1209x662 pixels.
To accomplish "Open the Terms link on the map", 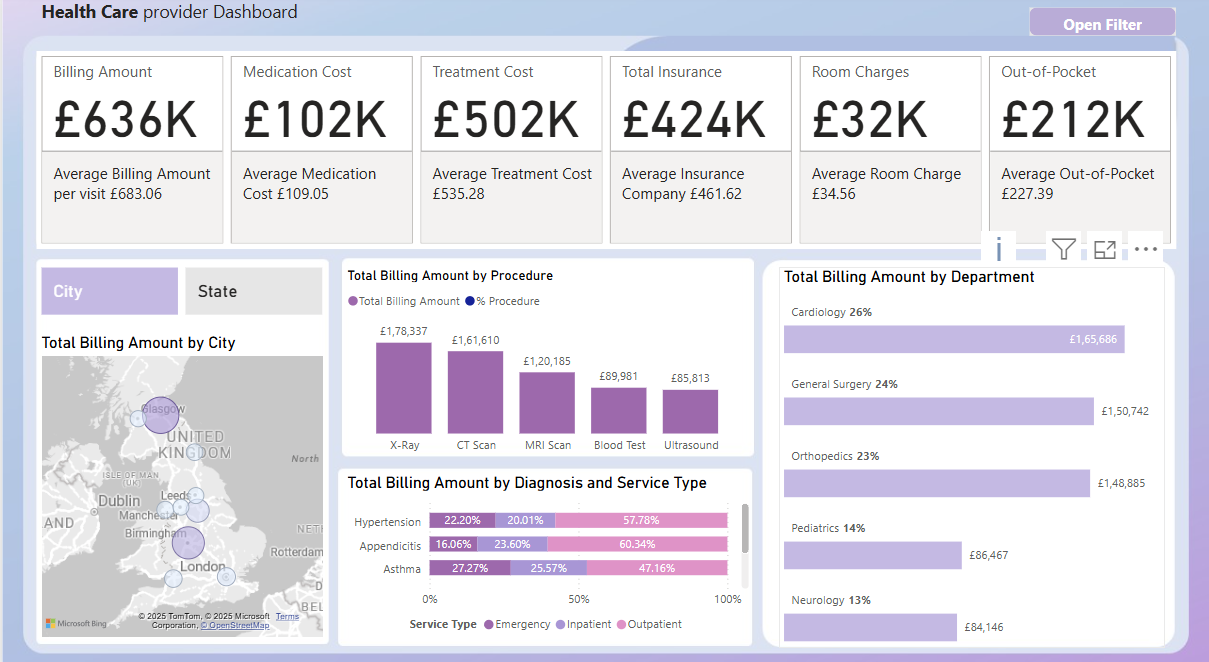I will click(x=287, y=616).
